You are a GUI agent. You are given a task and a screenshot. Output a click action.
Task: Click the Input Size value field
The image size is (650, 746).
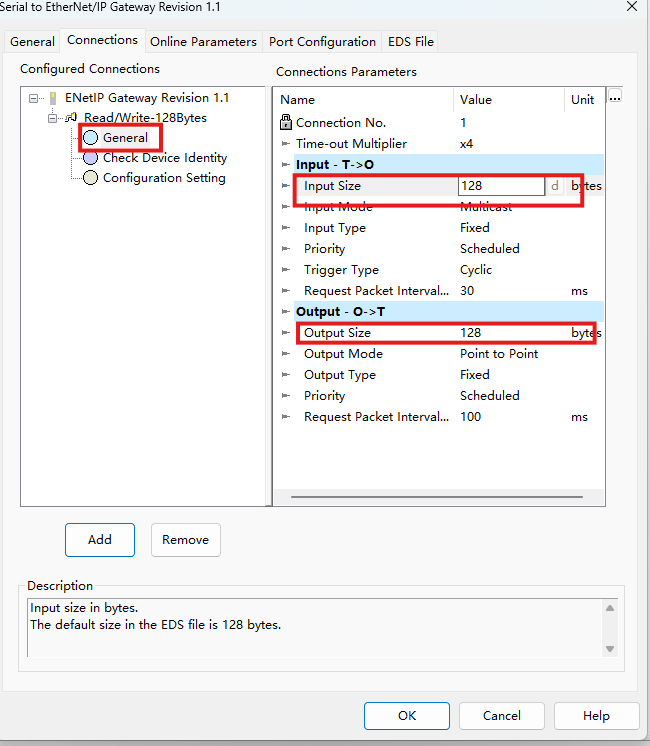pos(501,186)
